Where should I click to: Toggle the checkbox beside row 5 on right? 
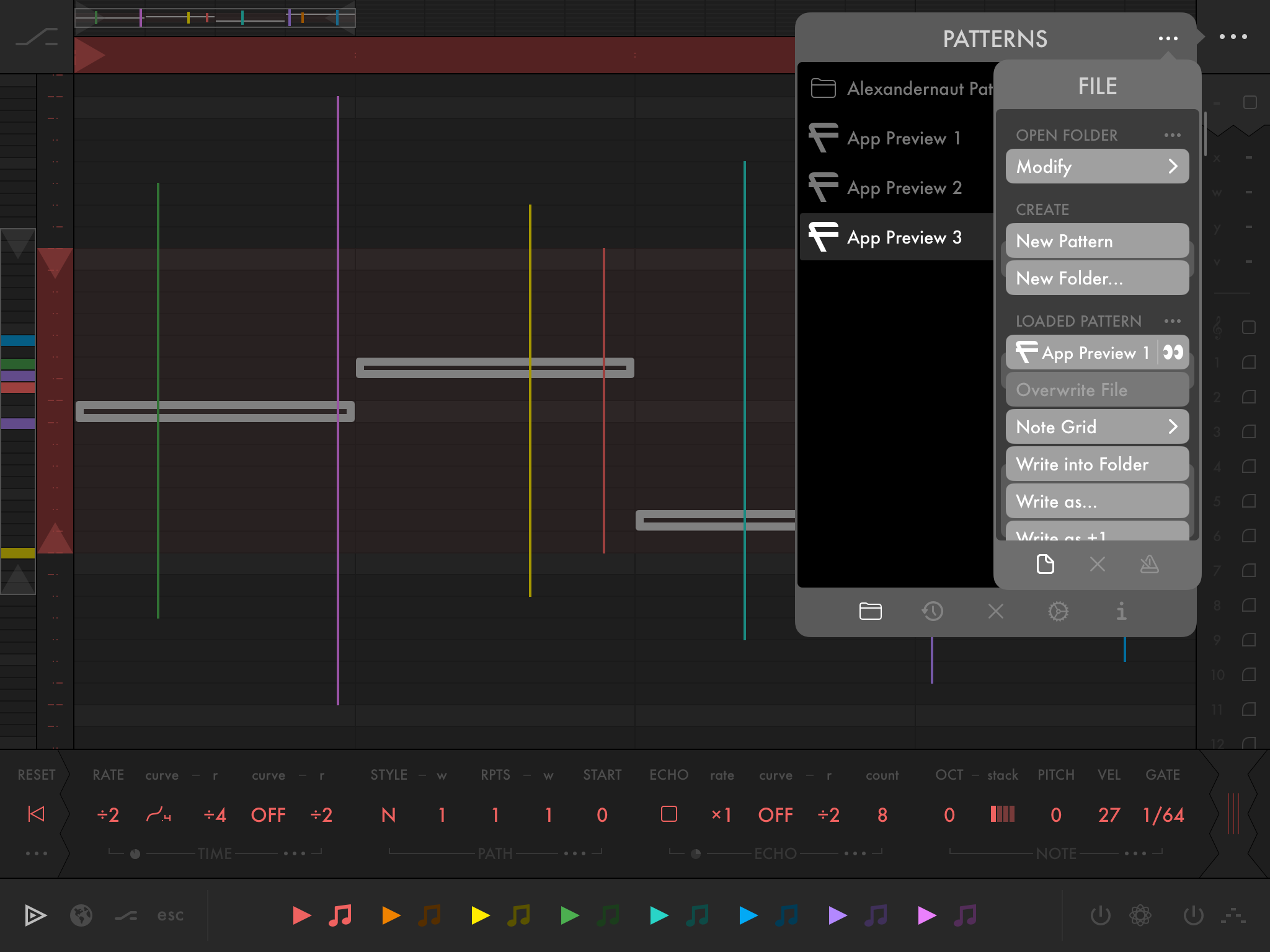pos(1249,501)
